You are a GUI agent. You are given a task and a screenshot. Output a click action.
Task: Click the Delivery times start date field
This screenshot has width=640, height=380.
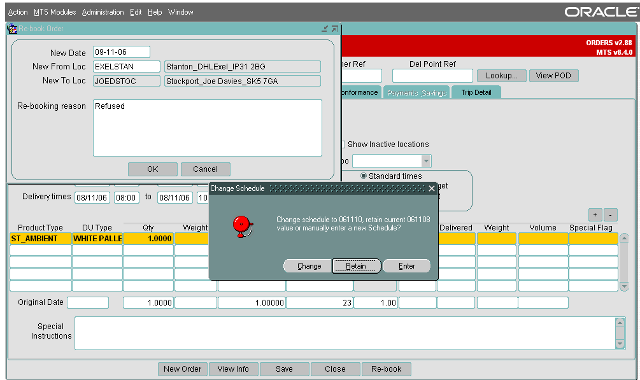(92, 198)
